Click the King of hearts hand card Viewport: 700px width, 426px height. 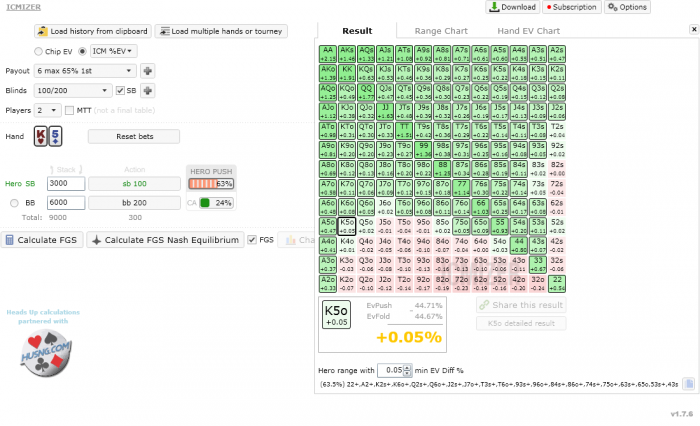click(x=41, y=136)
